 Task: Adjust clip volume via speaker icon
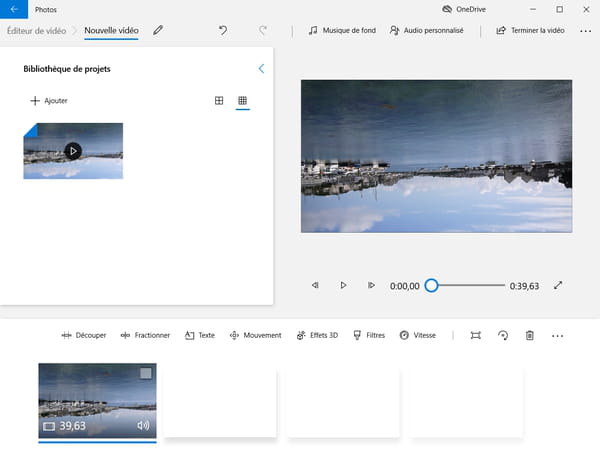click(x=143, y=425)
